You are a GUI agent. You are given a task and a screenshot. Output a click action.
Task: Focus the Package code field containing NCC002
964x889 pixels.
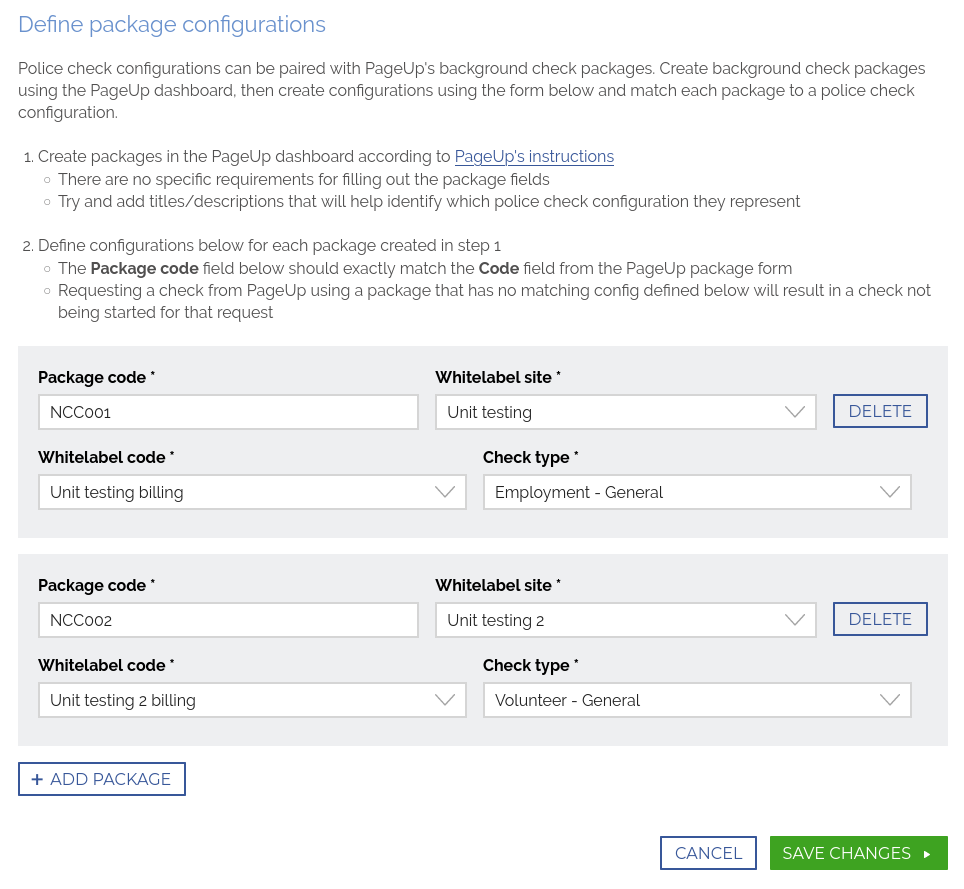click(x=228, y=620)
